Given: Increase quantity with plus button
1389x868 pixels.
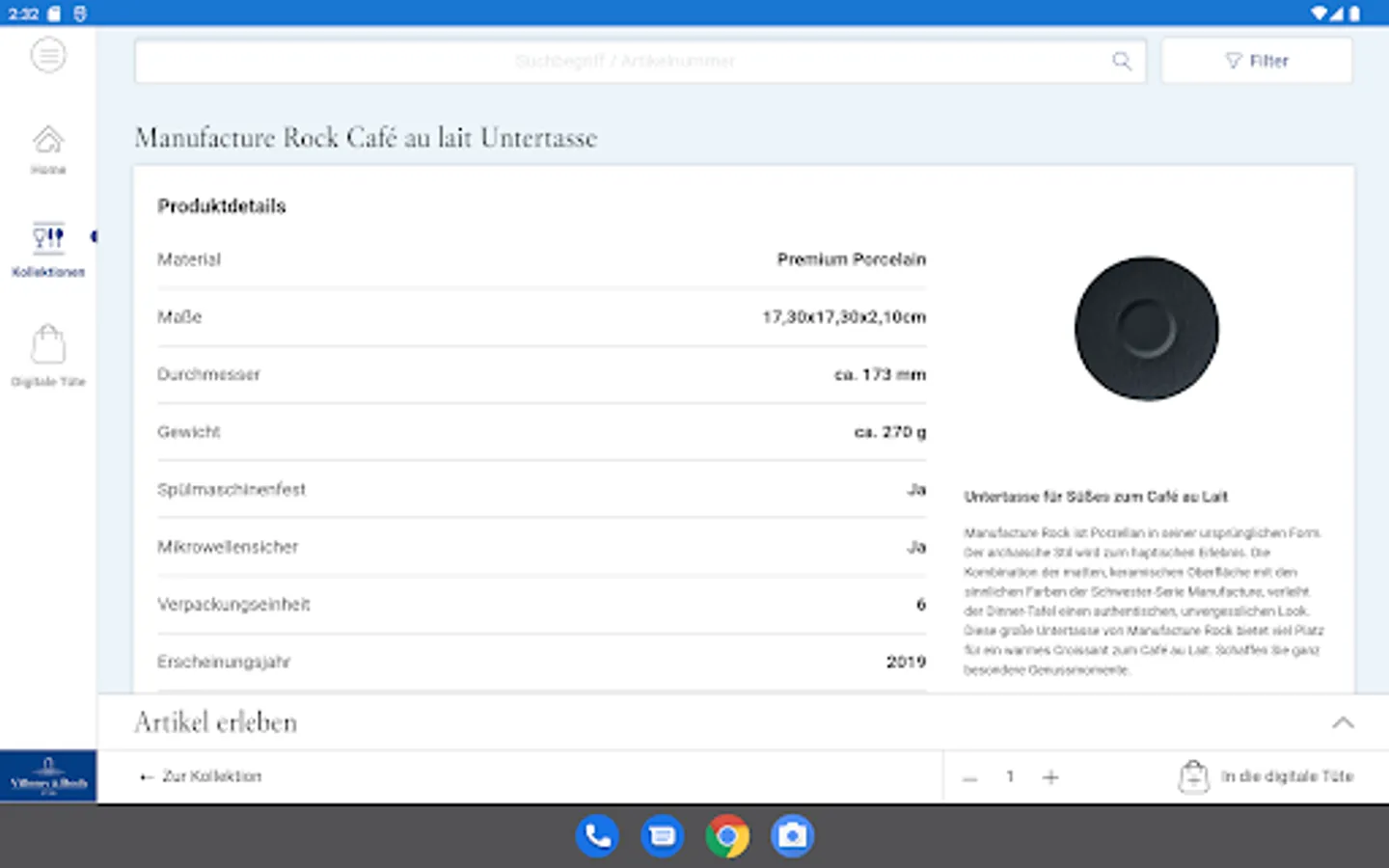Looking at the screenshot, I should tap(1050, 777).
